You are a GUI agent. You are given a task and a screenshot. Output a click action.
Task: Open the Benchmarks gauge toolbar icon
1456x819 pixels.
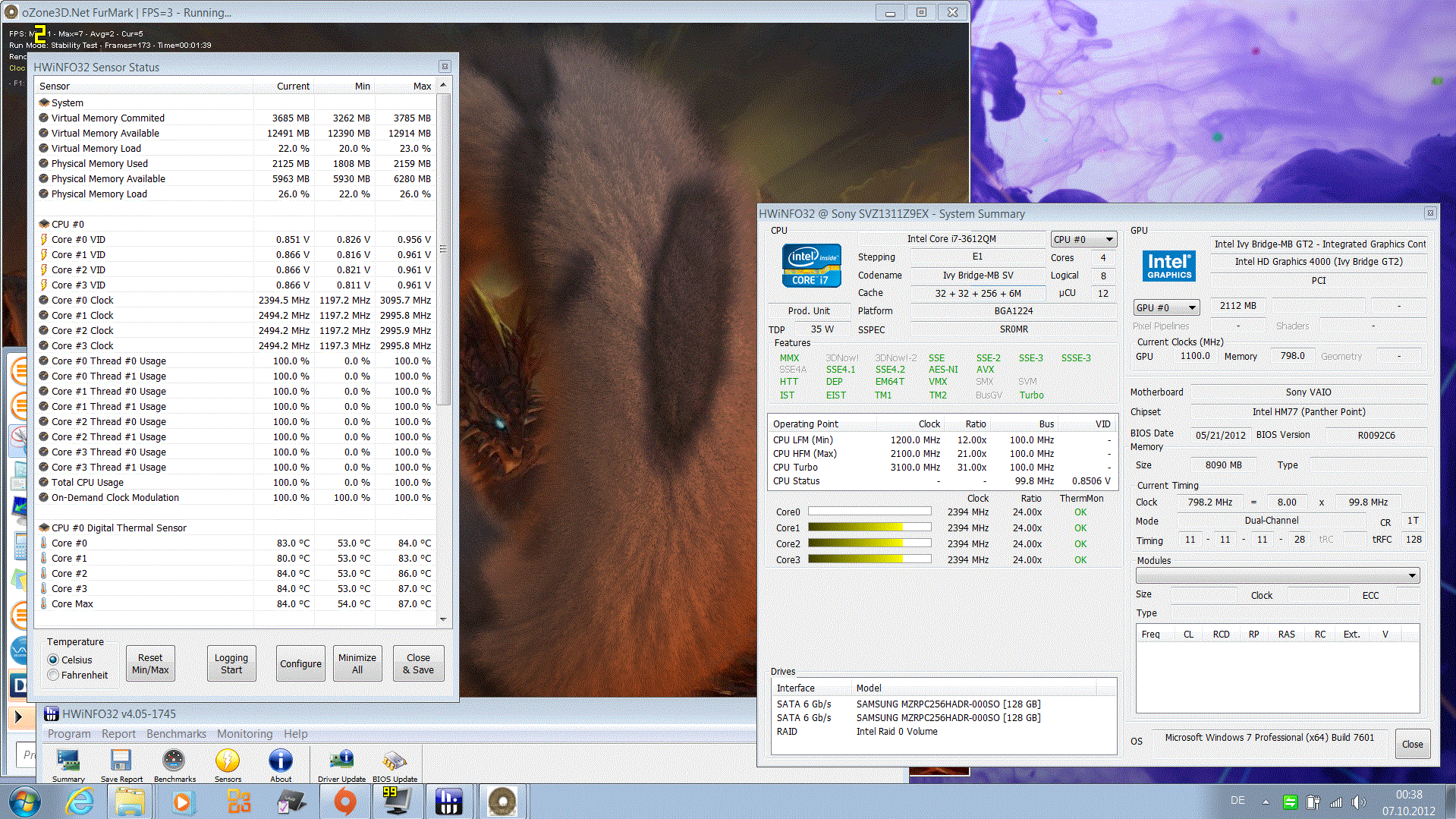point(175,764)
